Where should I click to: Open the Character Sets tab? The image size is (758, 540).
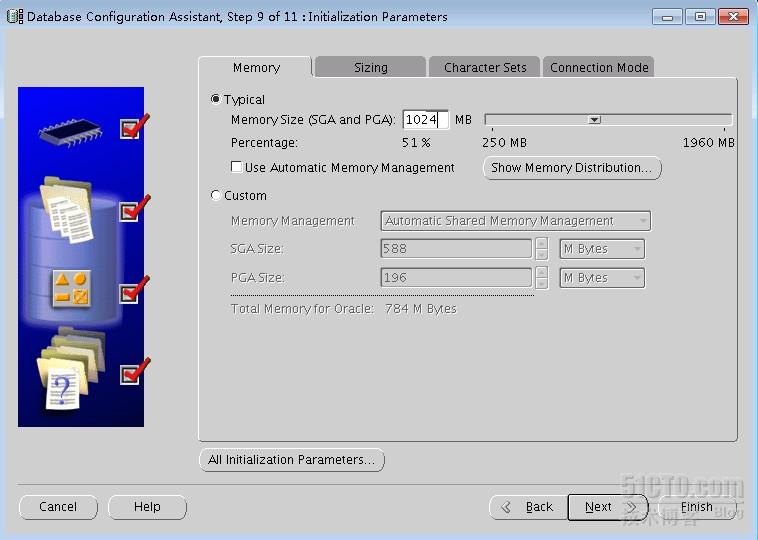pos(485,67)
